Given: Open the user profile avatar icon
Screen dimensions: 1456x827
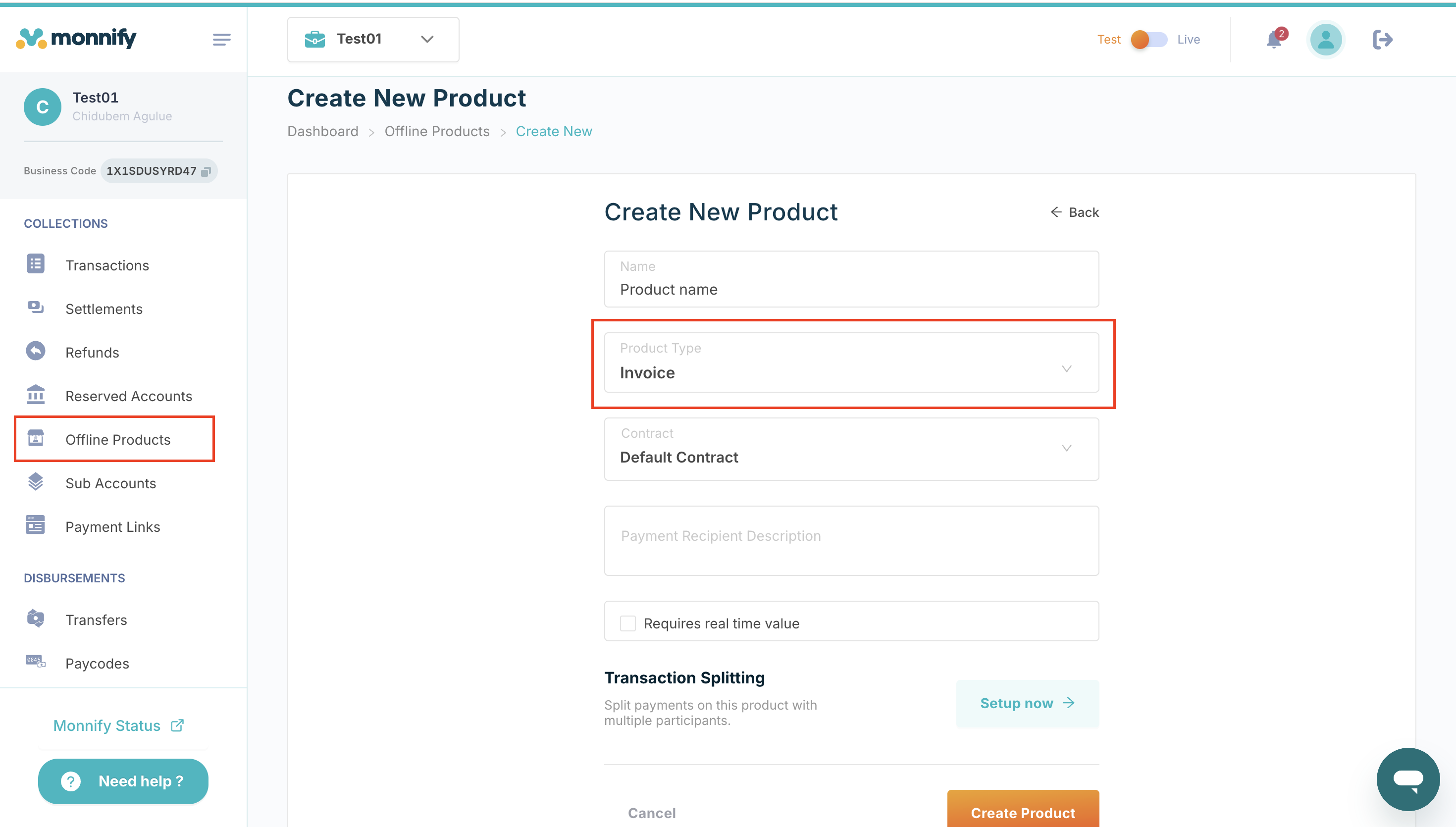Looking at the screenshot, I should [1325, 39].
